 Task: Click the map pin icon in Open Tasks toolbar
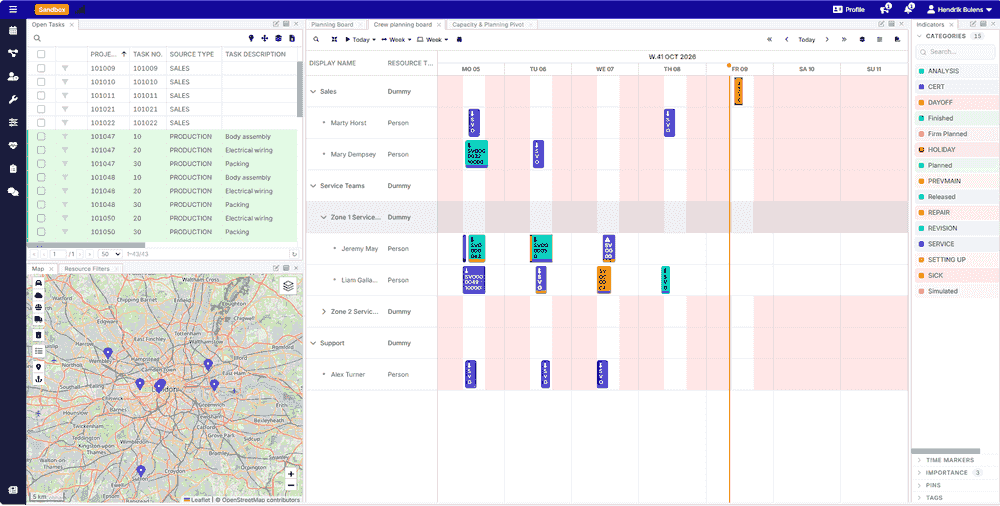251,38
